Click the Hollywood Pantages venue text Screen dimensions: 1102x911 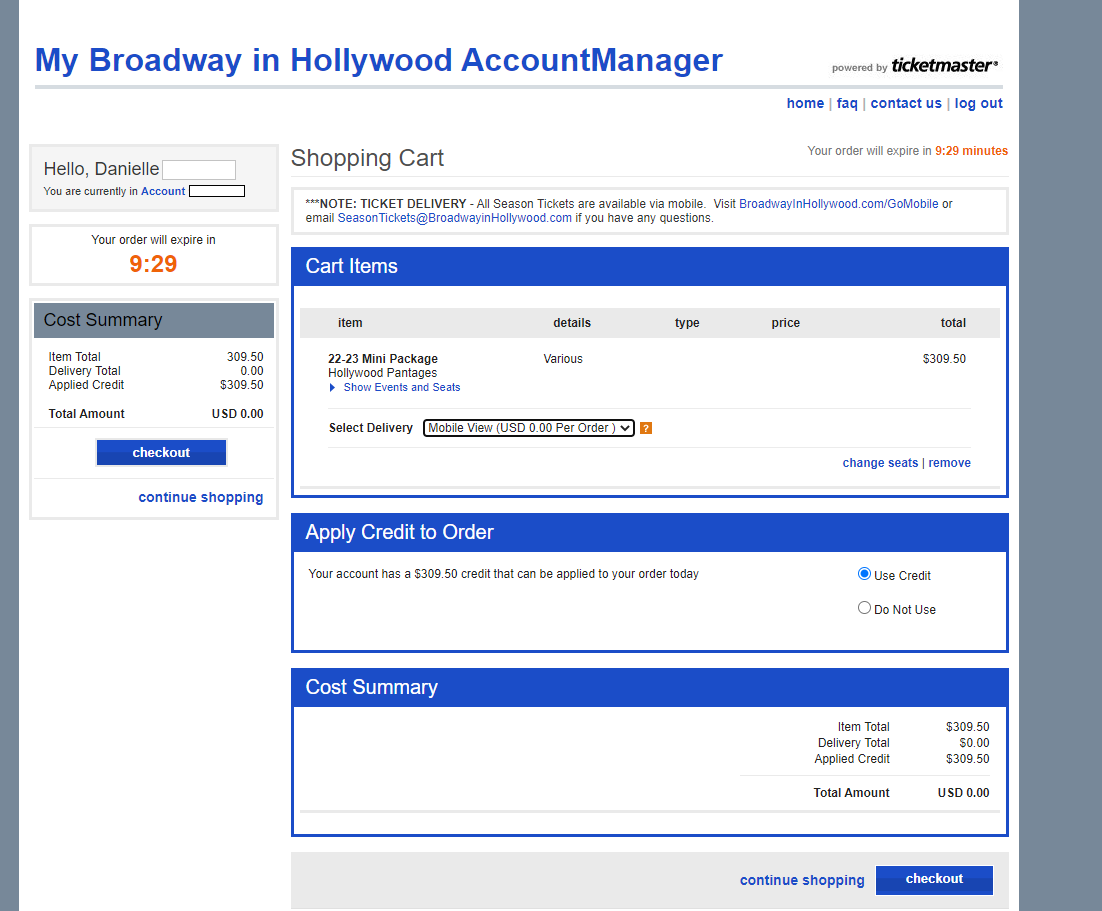382,373
